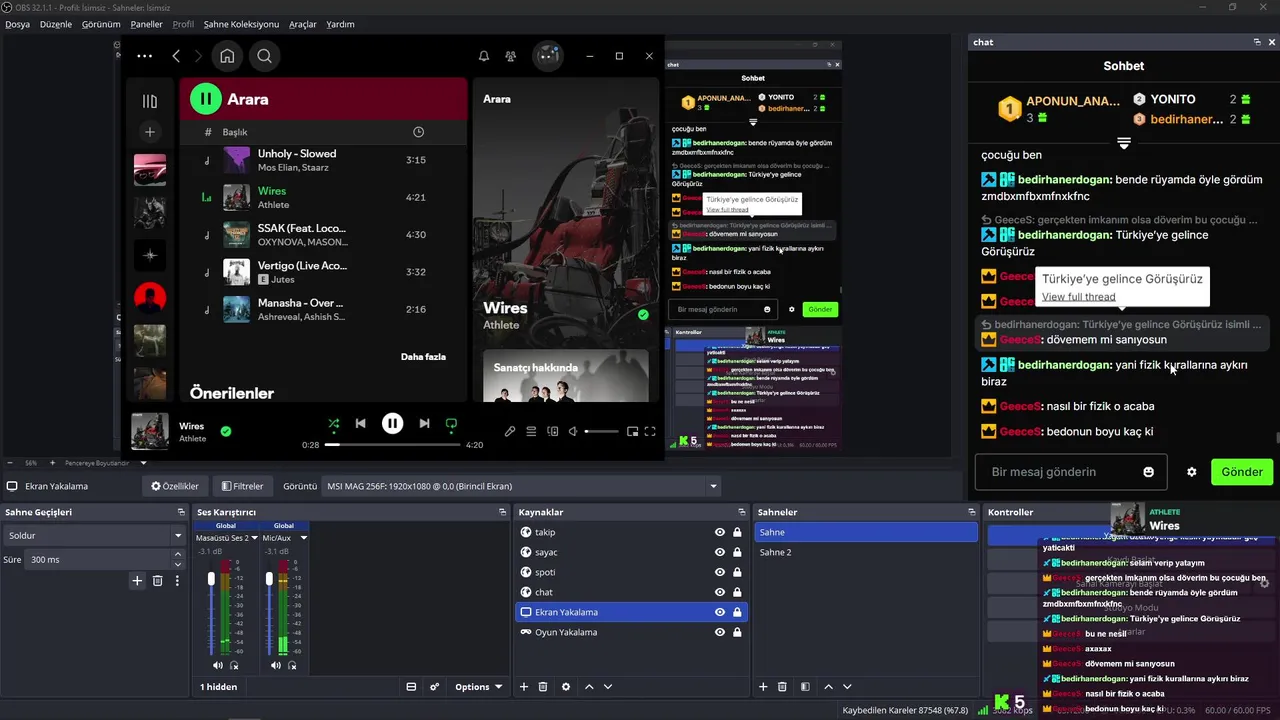Move source up in Kaynaklar
1280x720 pixels.
tap(589, 687)
